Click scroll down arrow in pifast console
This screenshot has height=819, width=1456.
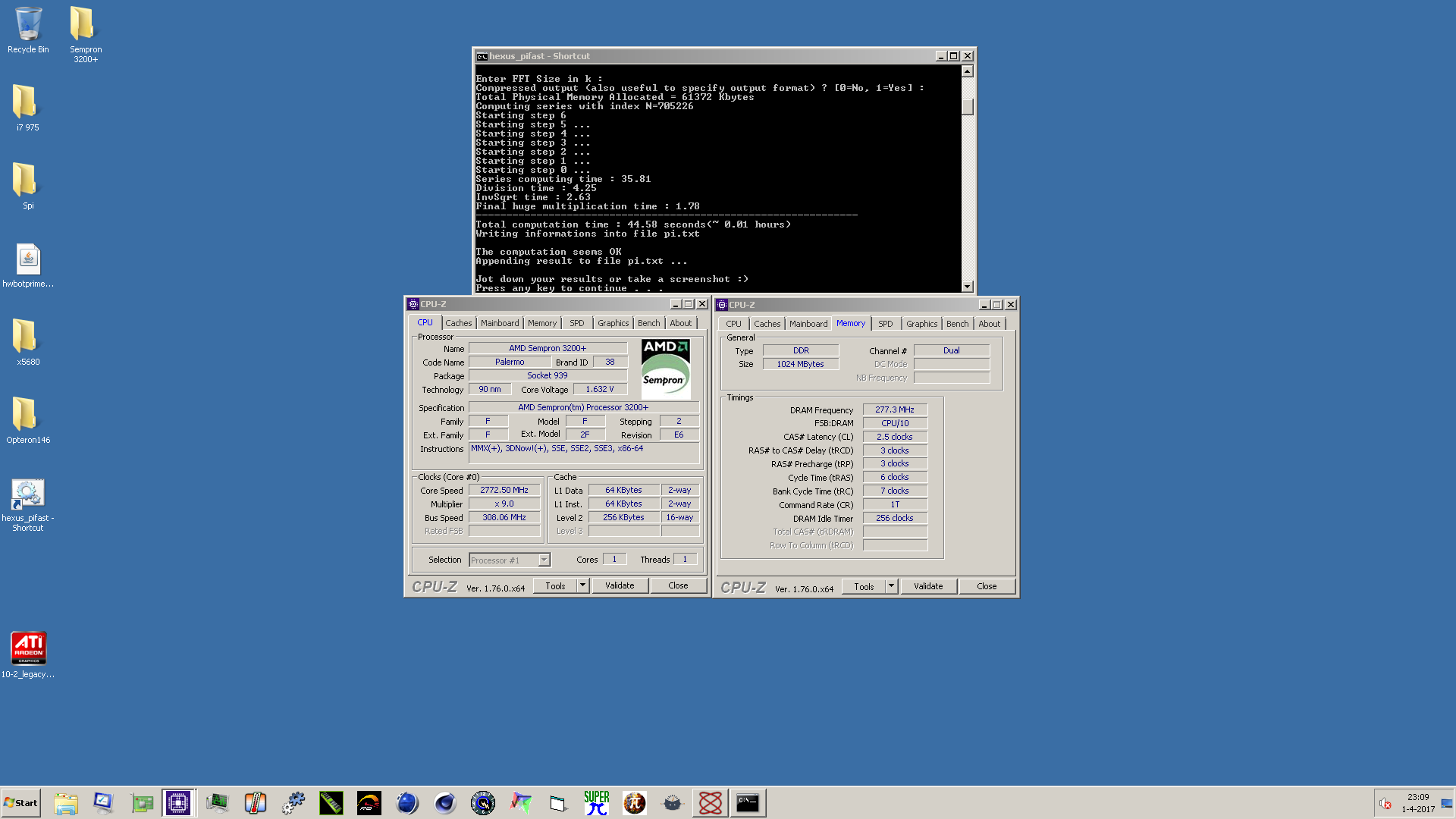967,287
